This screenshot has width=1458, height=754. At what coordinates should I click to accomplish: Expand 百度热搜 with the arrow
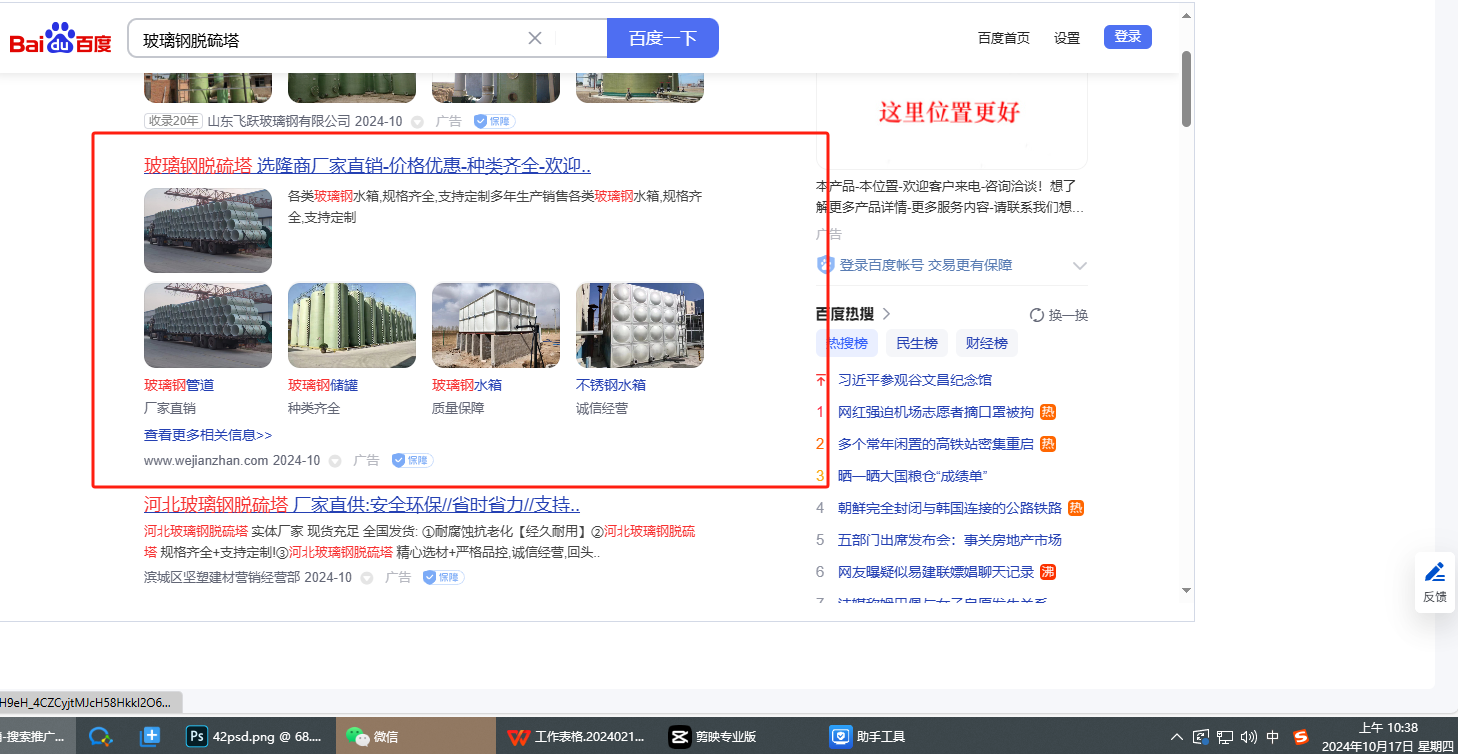[886, 314]
